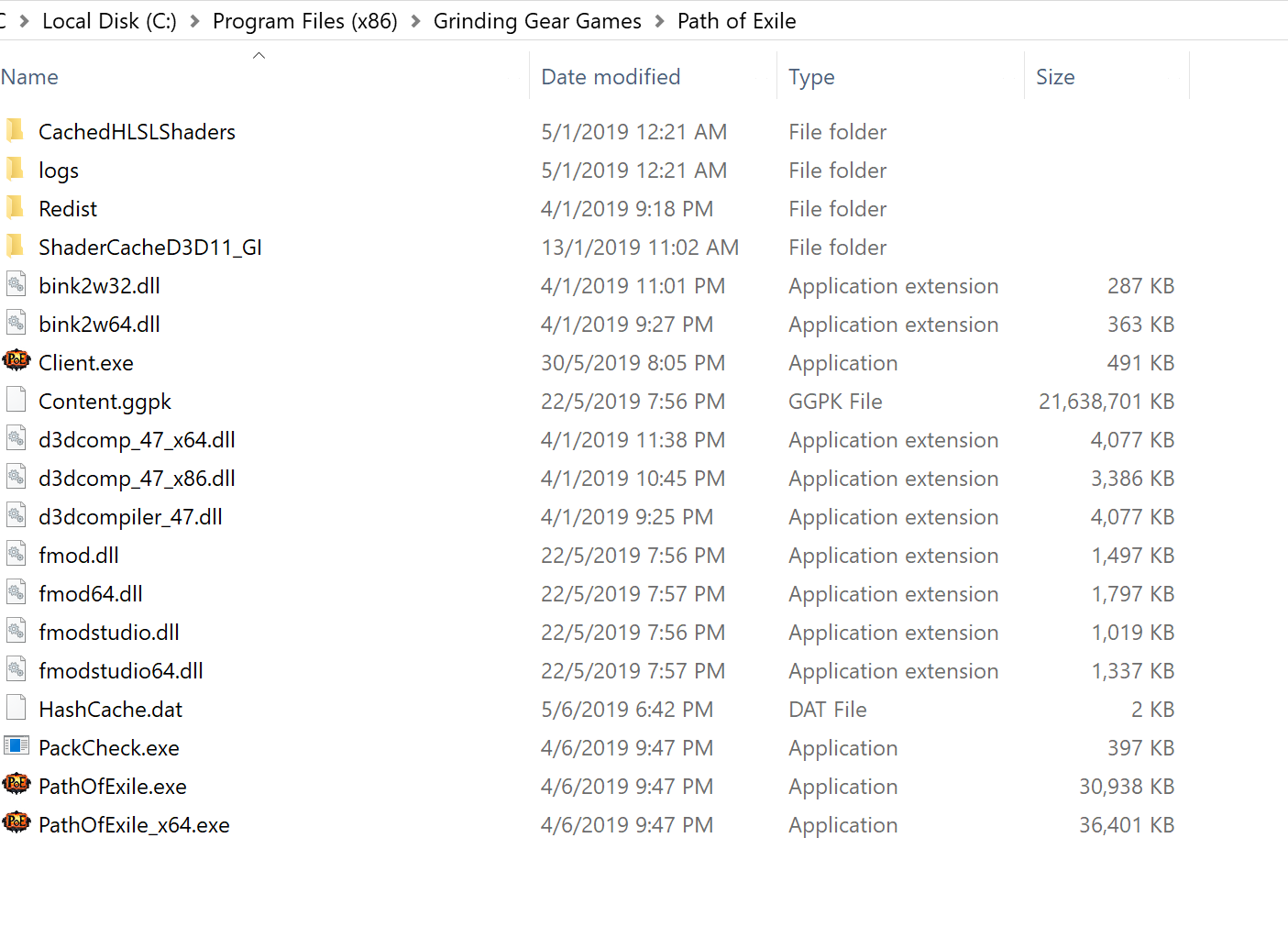Expand the chevron after Program Files (x86)

pos(415,21)
